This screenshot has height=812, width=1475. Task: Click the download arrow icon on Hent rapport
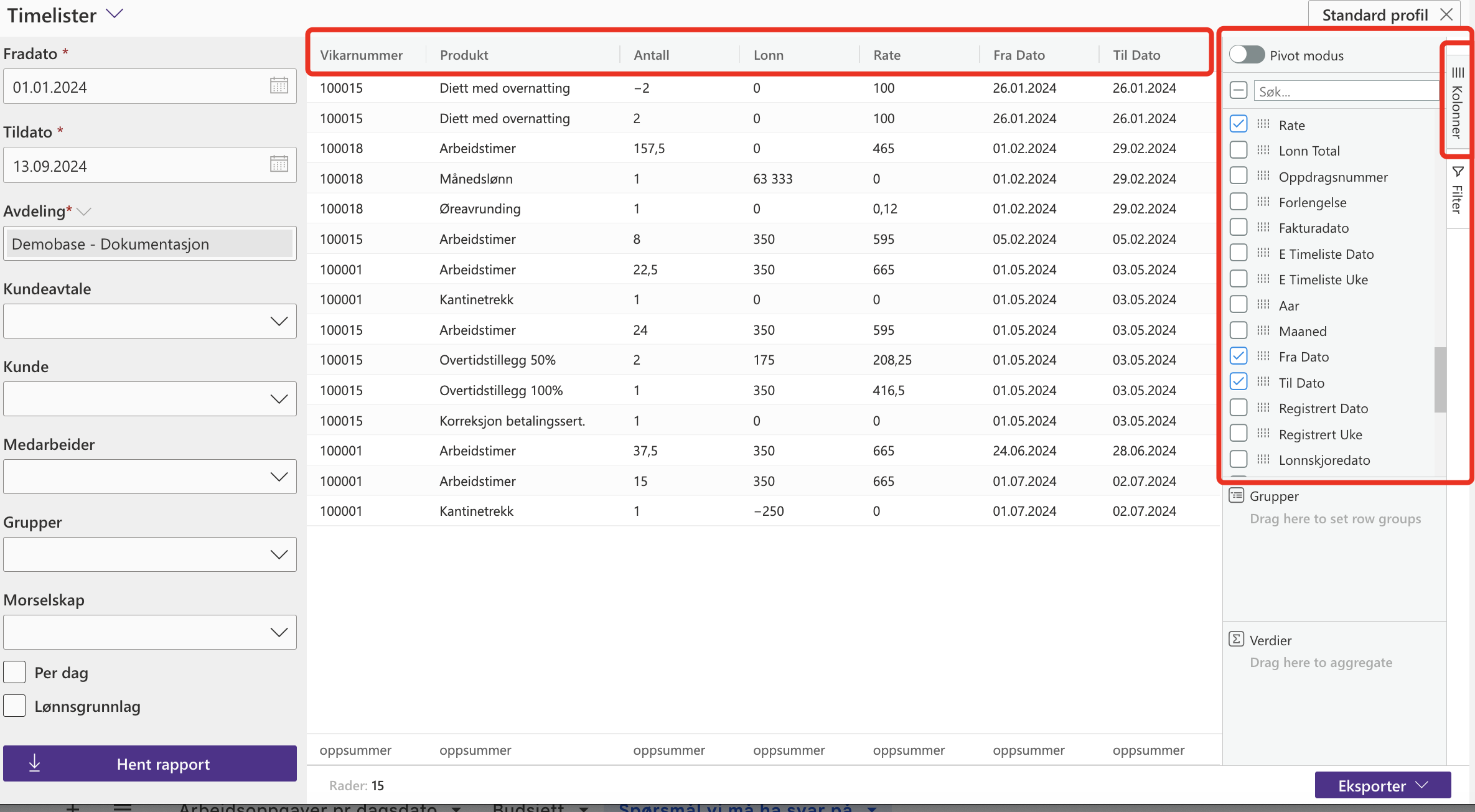coord(35,763)
